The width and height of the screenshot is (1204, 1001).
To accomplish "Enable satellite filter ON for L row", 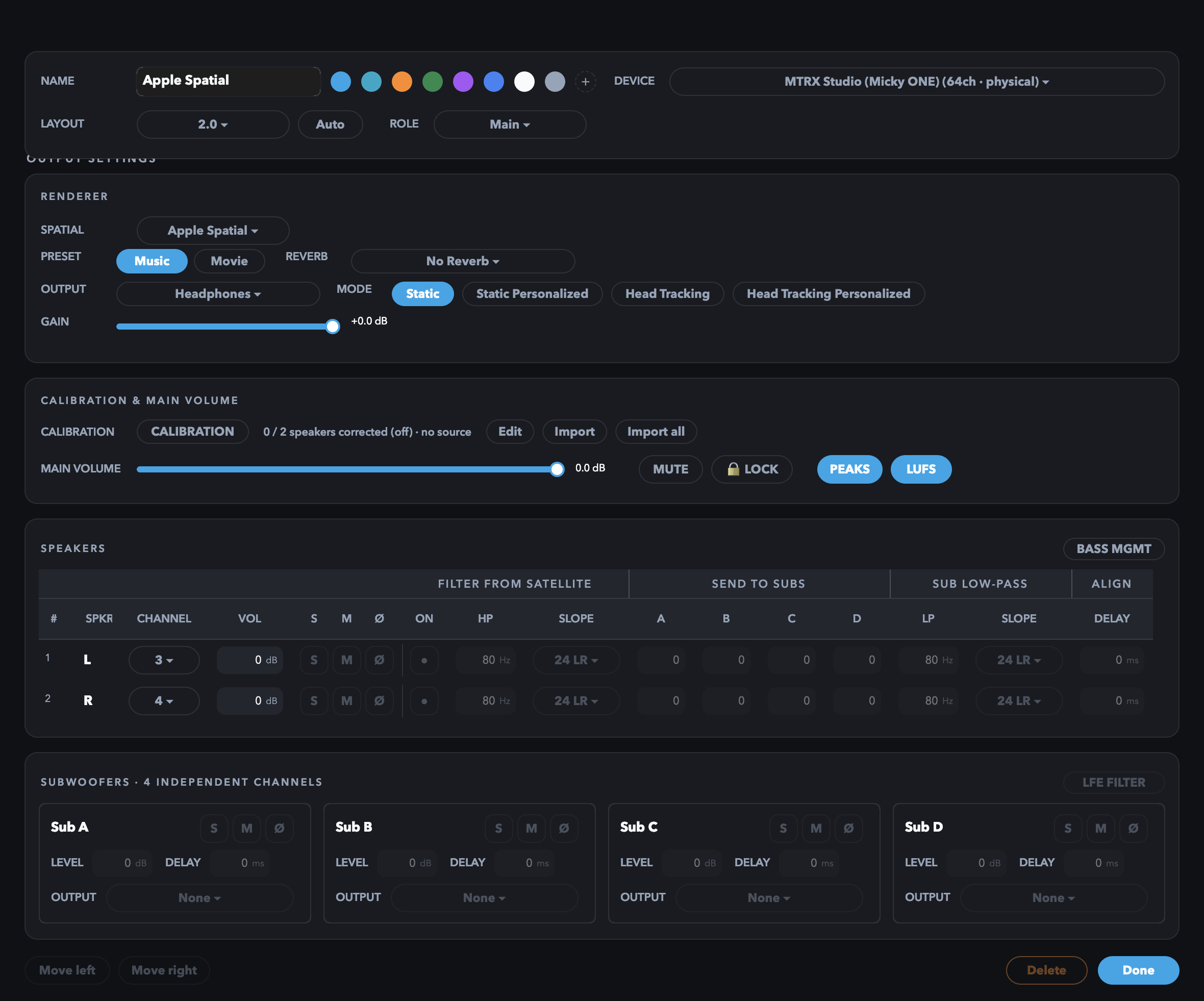I will pyautogui.click(x=424, y=660).
